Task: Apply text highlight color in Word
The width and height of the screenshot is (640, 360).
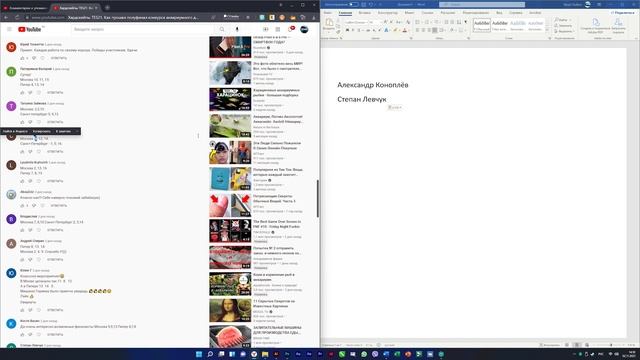Action: (x=396, y=30)
